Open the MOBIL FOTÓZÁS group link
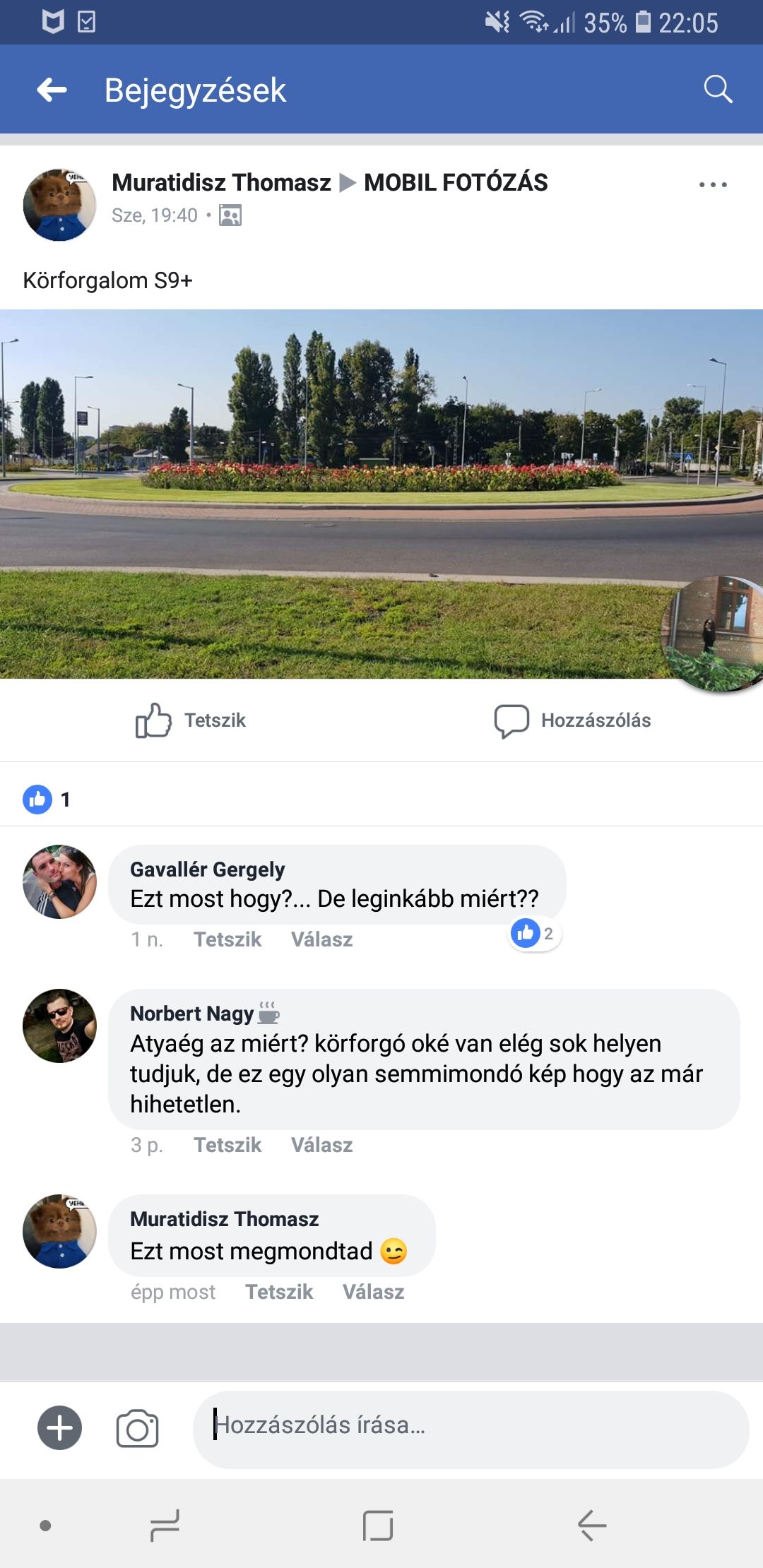This screenshot has width=763, height=1568. (456, 182)
